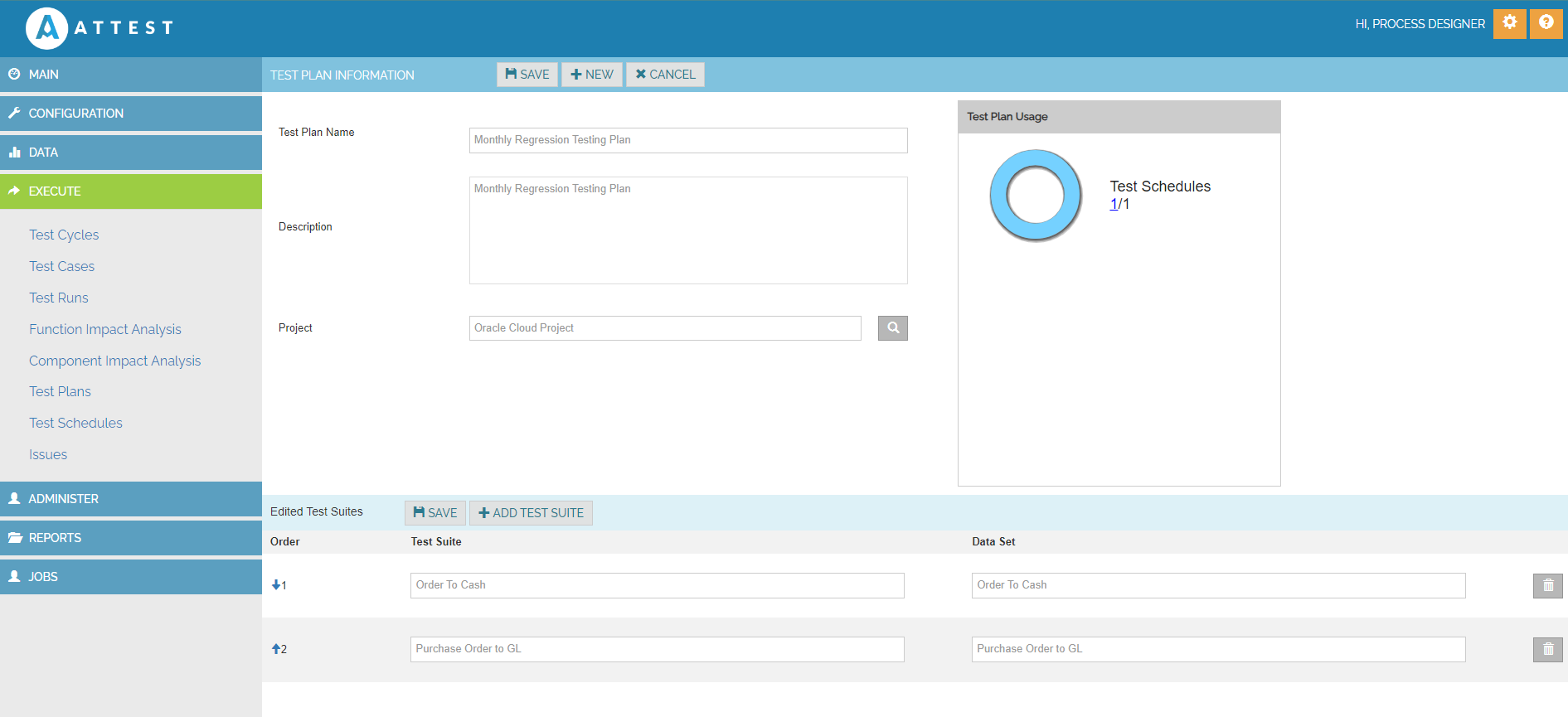The width and height of the screenshot is (1568, 717).
Task: Cancel the test plan edits
Action: pos(665,75)
